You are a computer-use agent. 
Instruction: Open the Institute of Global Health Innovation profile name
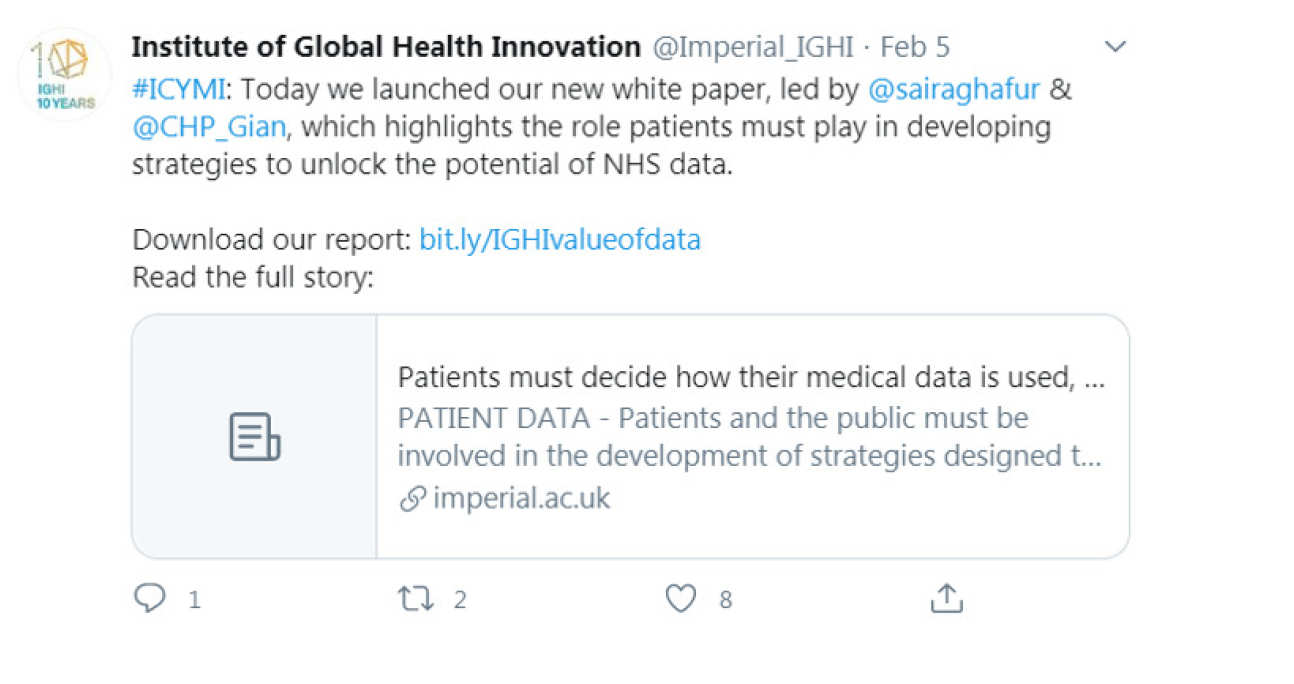pyautogui.click(x=386, y=47)
